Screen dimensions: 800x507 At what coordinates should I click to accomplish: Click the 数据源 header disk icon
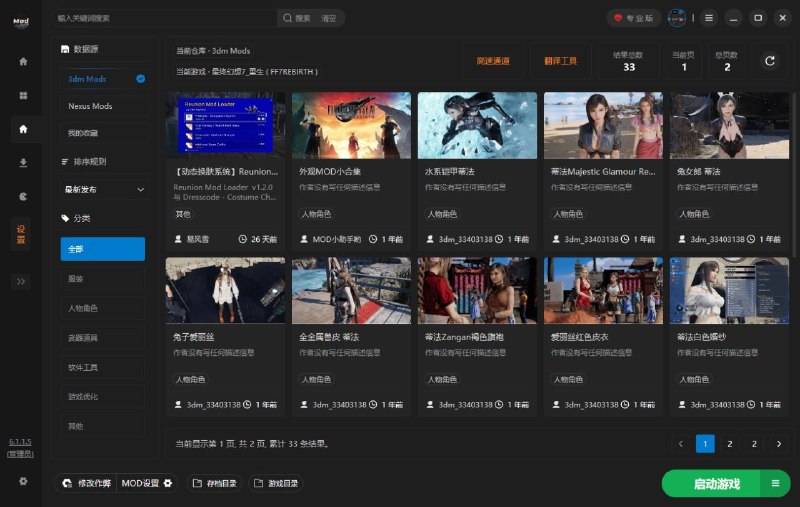click(x=65, y=49)
